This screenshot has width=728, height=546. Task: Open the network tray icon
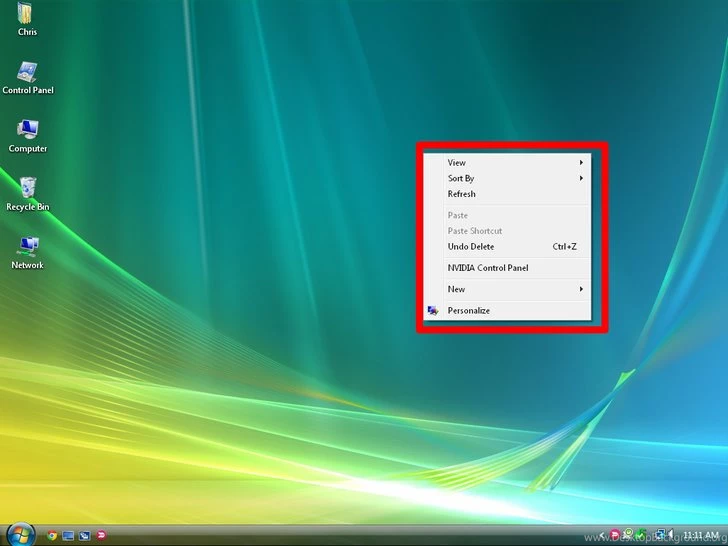(x=659, y=534)
